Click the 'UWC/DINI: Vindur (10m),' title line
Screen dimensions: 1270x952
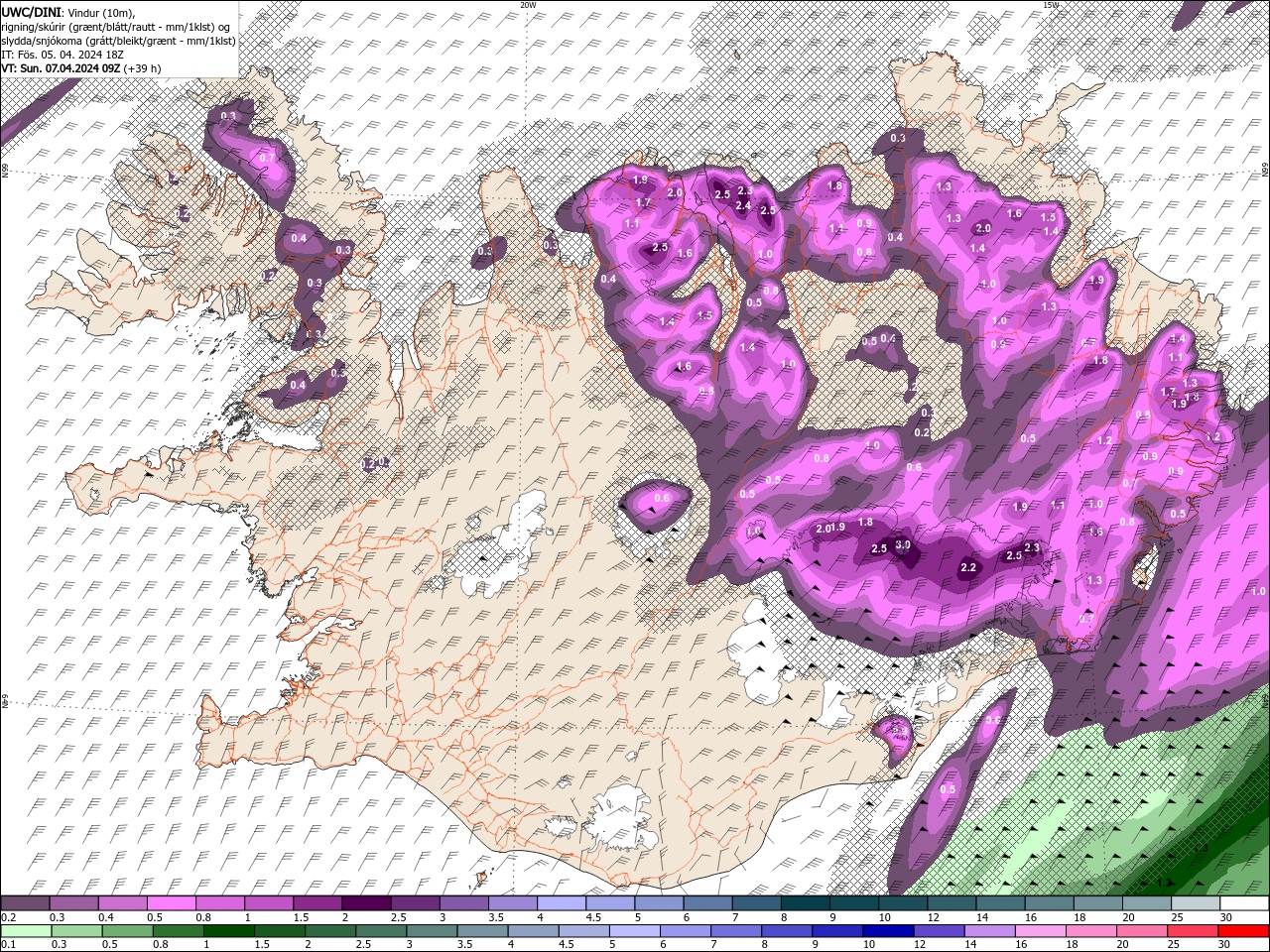(68, 11)
